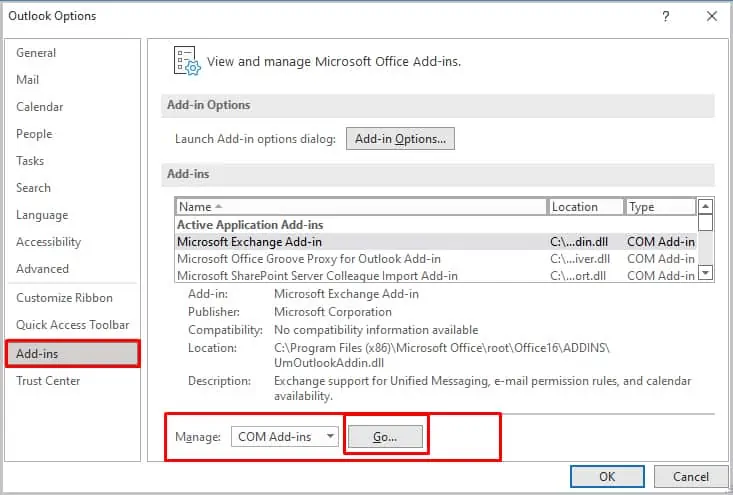Confirm with the OK button
This screenshot has height=495, width=733.
[607, 476]
